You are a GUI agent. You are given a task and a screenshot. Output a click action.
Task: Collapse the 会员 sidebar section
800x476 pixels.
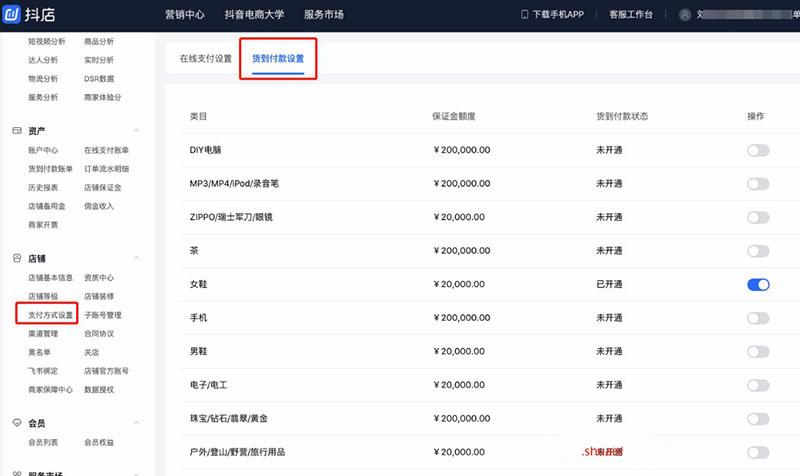[136, 423]
